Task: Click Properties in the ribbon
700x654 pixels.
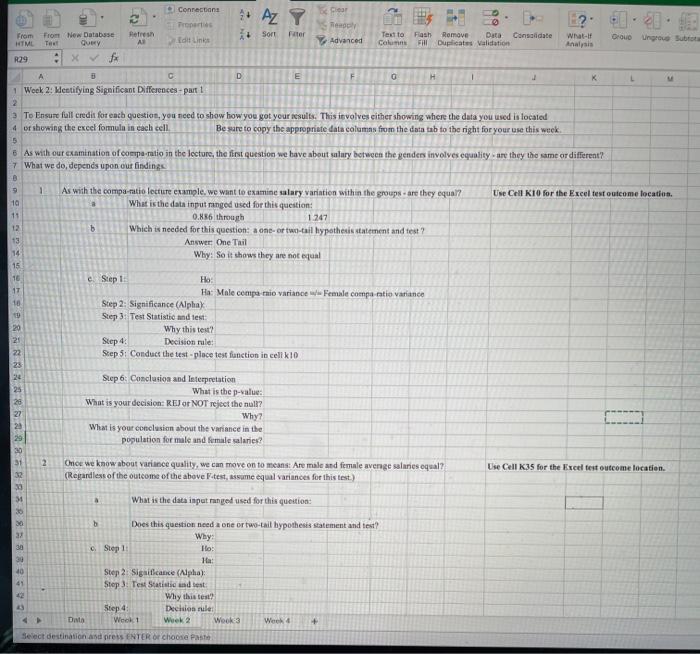Action: click(190, 25)
